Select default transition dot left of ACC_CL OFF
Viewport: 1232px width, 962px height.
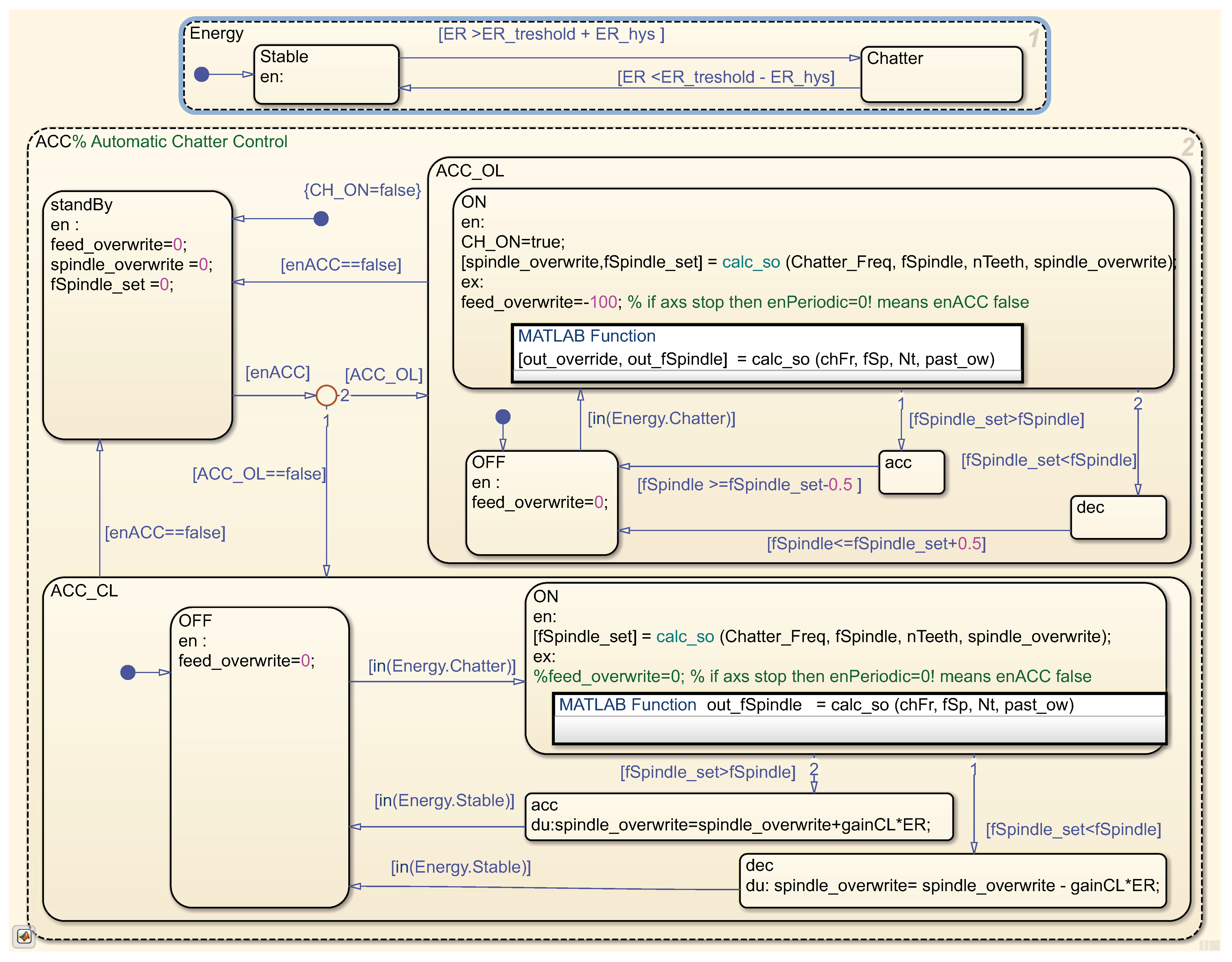tap(128, 672)
